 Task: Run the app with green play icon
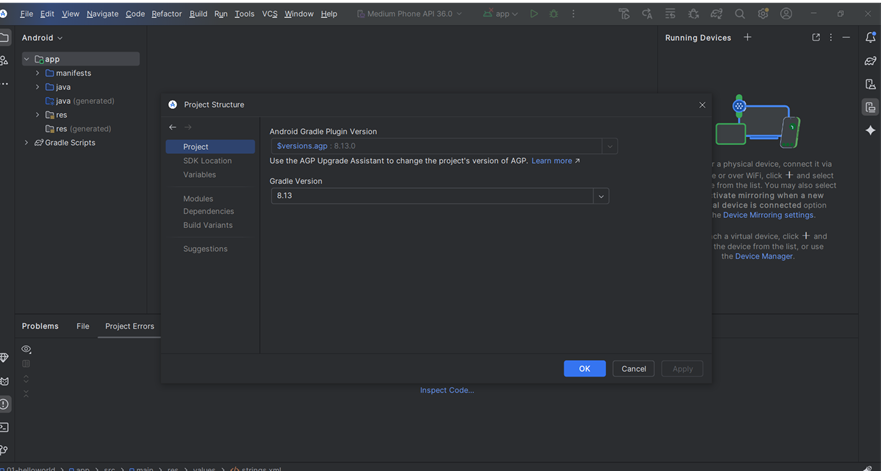coord(534,14)
